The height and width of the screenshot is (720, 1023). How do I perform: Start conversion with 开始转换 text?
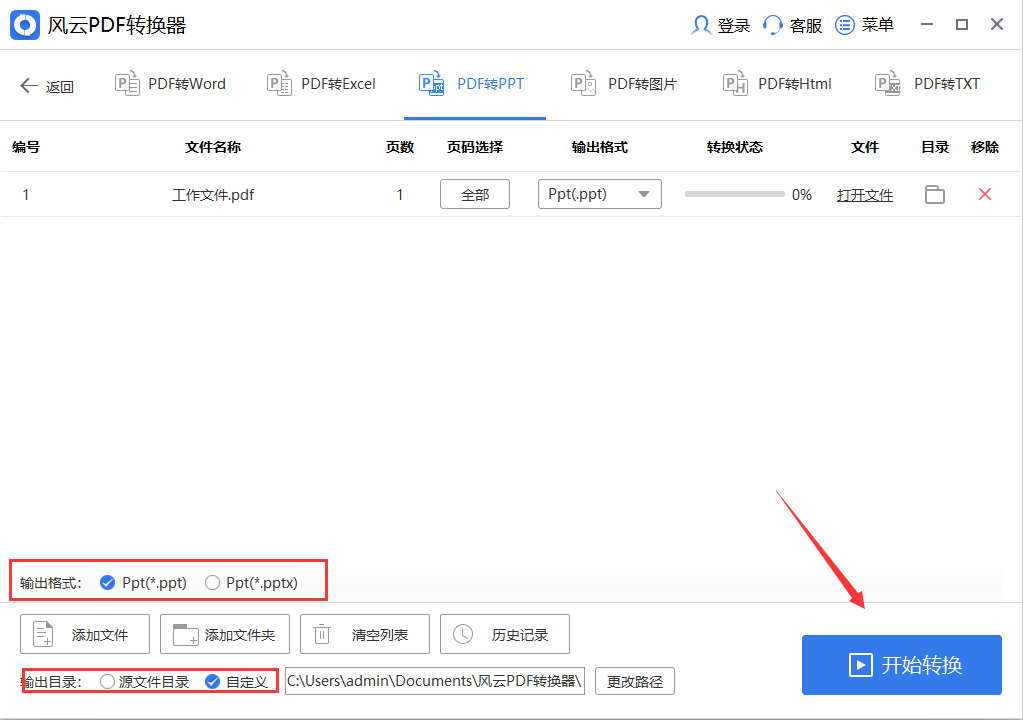[x=923, y=665]
